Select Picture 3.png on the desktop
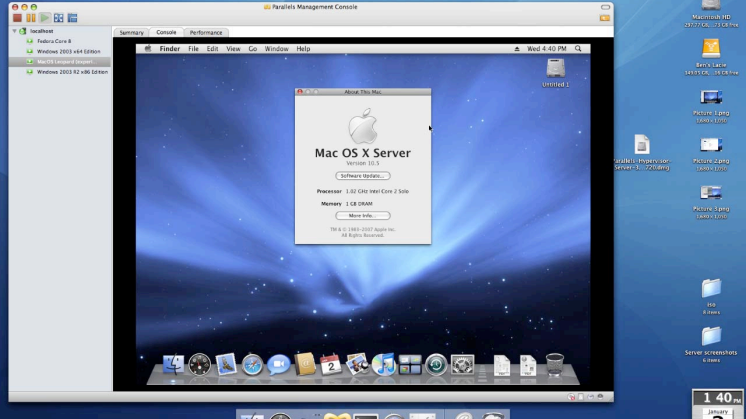The image size is (746, 419). coord(711,201)
